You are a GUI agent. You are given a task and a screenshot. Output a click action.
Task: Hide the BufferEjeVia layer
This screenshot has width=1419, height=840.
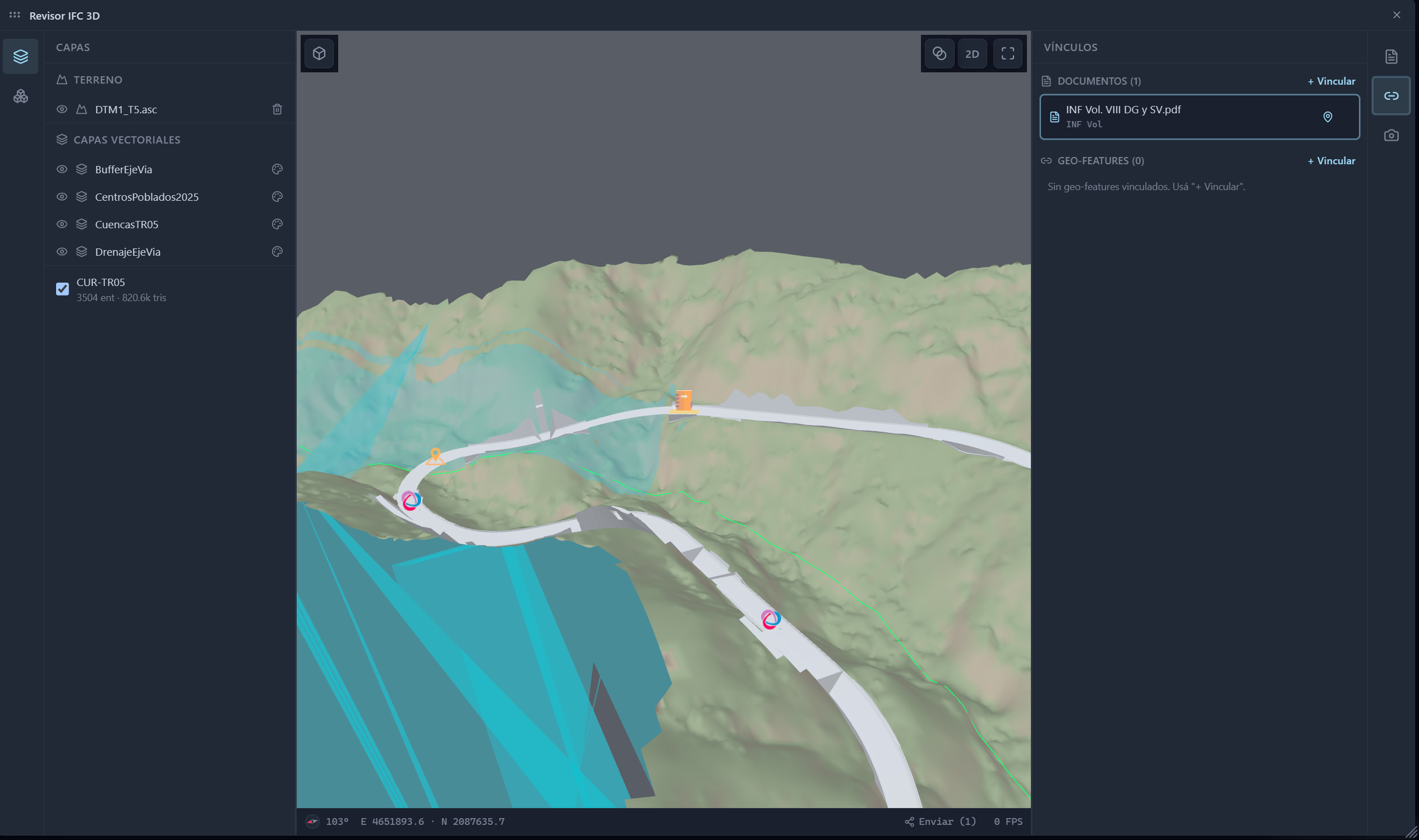[62, 169]
